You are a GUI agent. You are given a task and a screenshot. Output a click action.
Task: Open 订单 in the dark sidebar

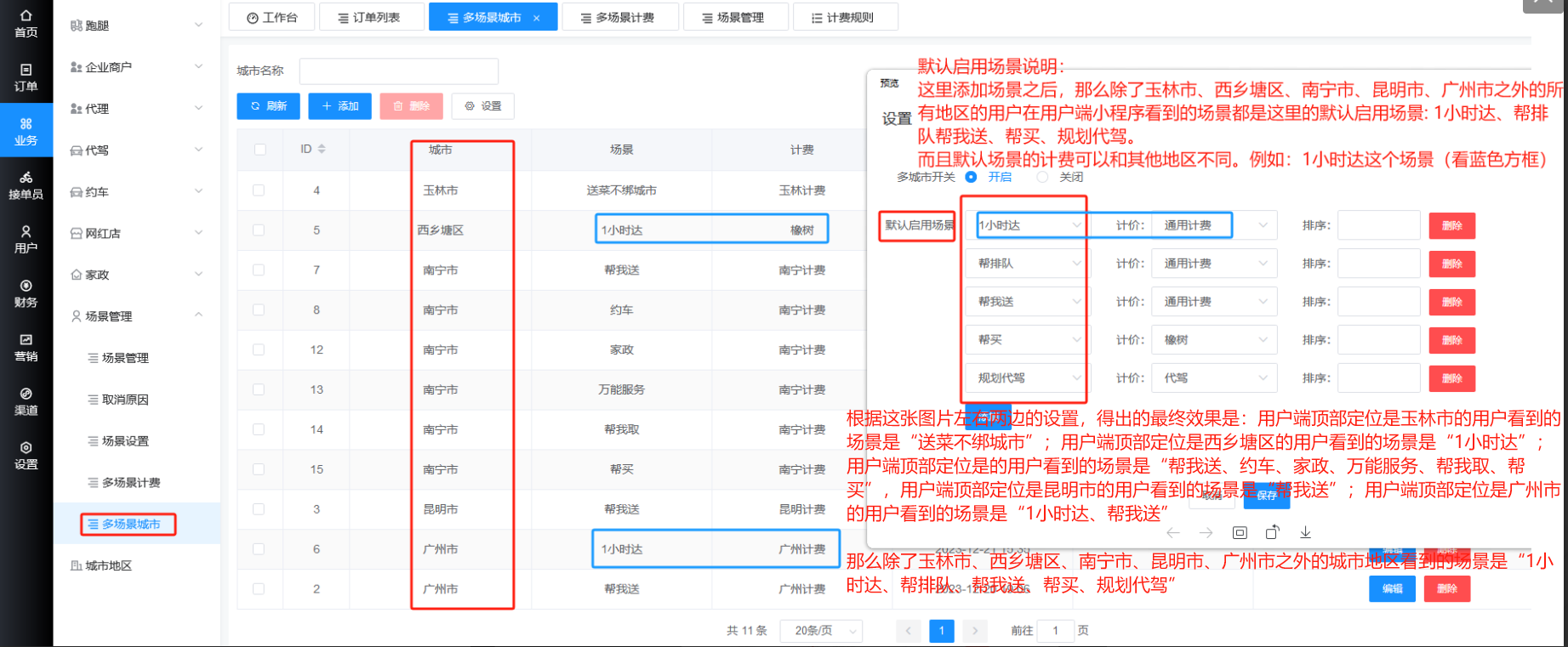26,77
